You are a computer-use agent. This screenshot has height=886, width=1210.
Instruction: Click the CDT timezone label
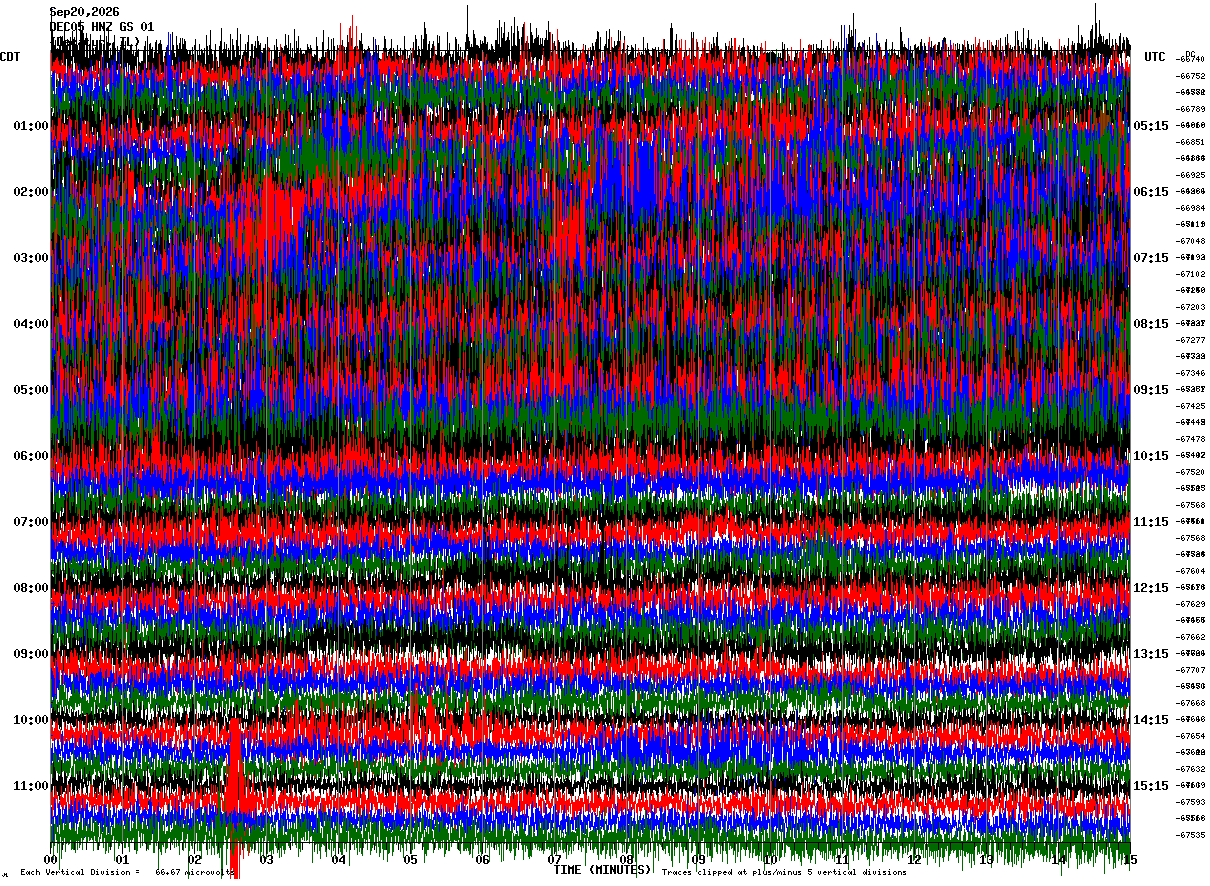[10, 57]
